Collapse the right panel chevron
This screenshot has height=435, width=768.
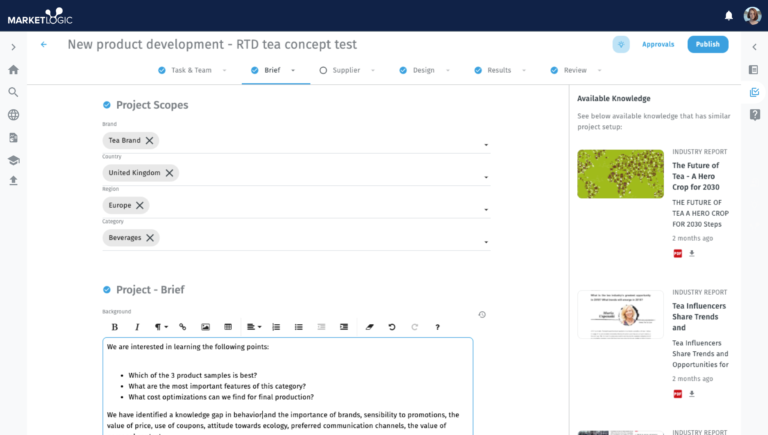click(754, 47)
